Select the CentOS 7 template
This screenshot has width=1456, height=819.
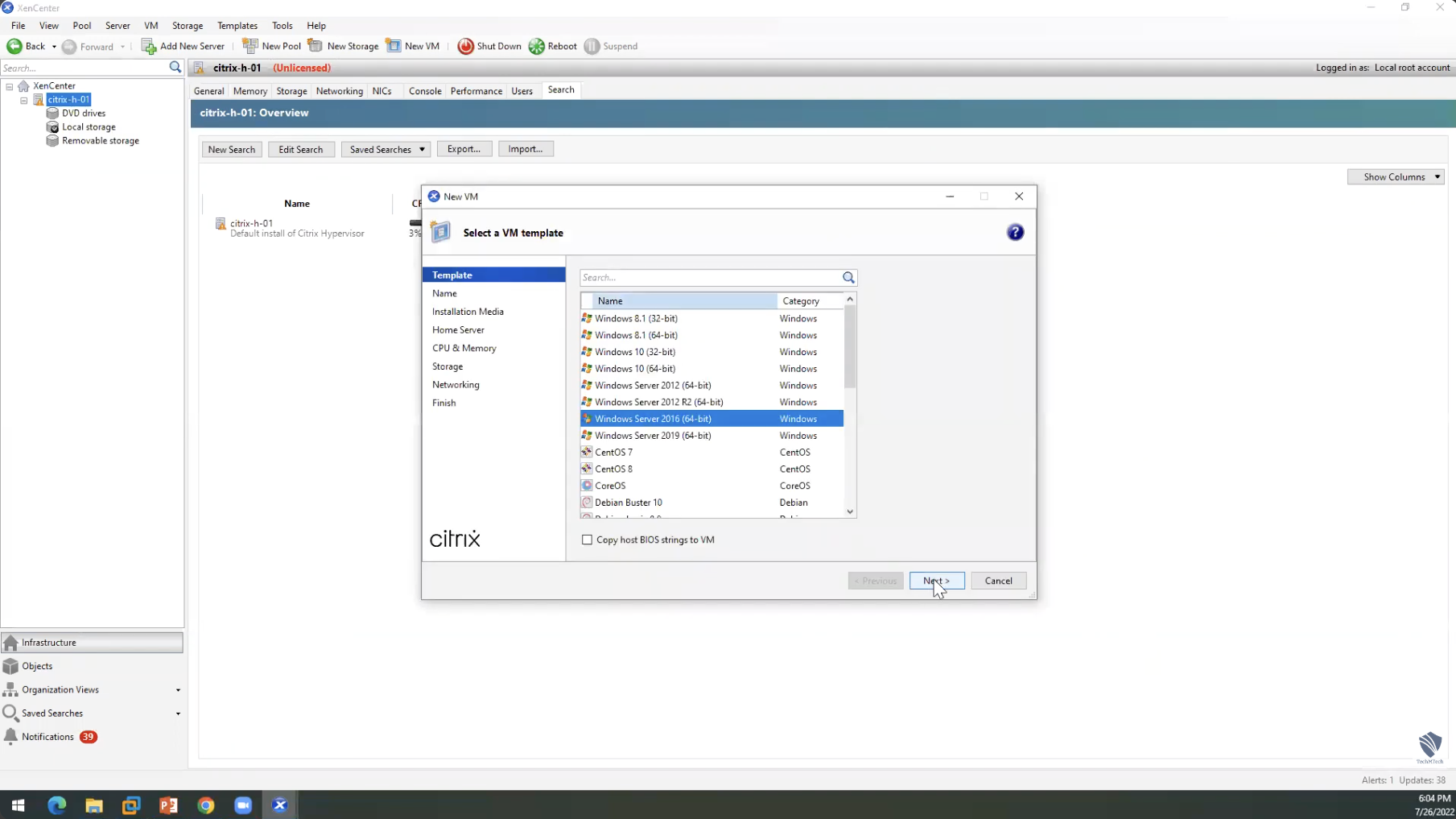(x=712, y=453)
